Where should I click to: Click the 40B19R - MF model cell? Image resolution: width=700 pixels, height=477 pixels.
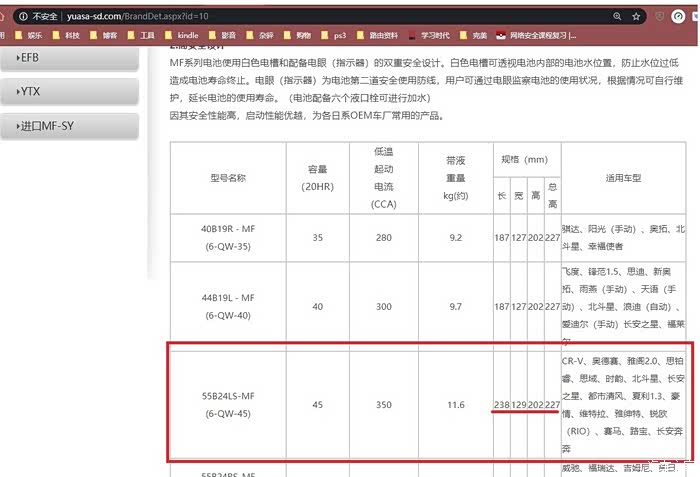(x=228, y=238)
